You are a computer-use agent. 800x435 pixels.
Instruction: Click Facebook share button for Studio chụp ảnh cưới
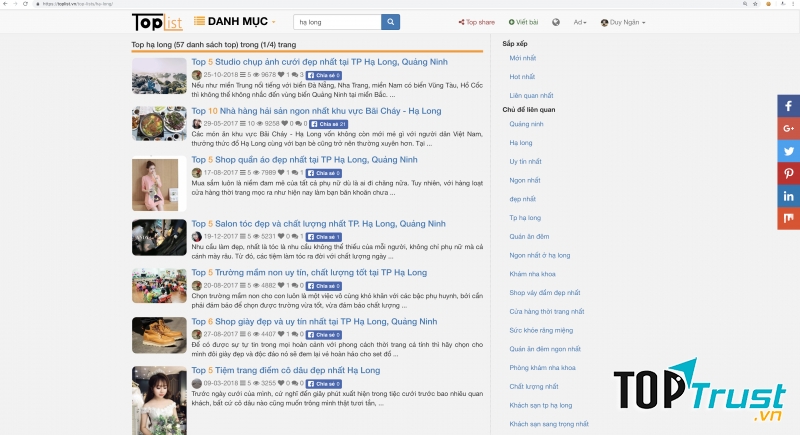point(324,75)
